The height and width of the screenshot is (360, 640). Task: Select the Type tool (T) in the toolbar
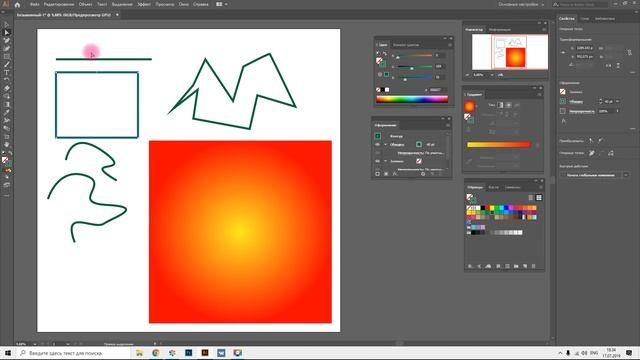point(7,72)
